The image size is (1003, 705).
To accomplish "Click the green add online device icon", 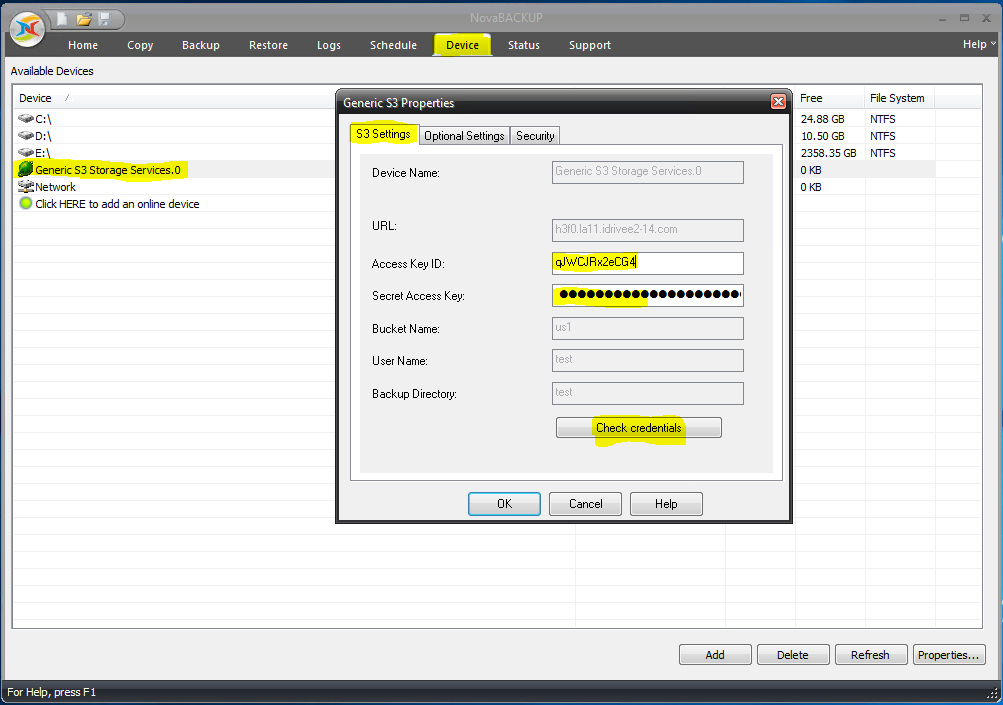I will 26,203.
